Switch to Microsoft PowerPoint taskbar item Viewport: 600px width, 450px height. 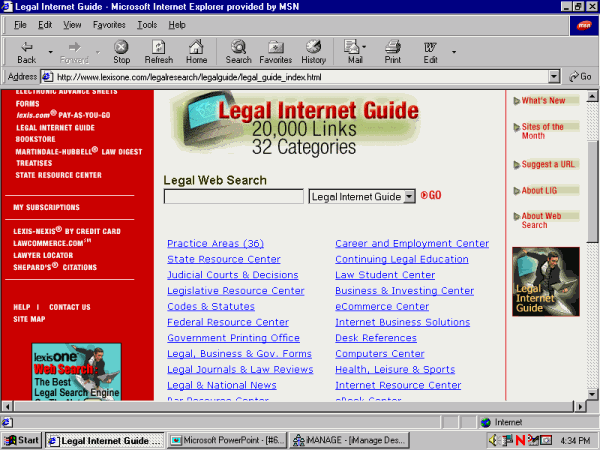[228, 440]
